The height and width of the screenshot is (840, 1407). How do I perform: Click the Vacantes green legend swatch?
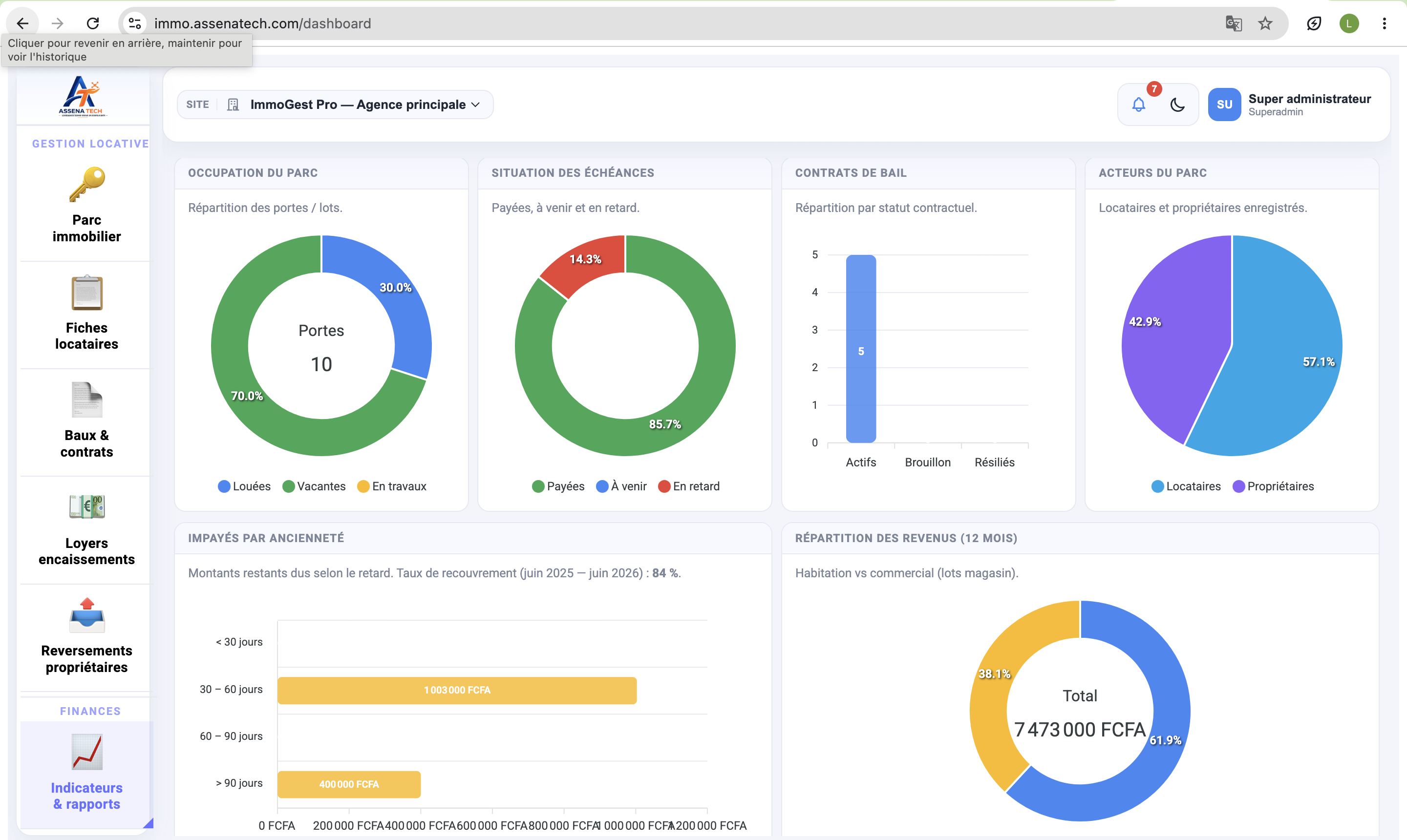tap(288, 487)
